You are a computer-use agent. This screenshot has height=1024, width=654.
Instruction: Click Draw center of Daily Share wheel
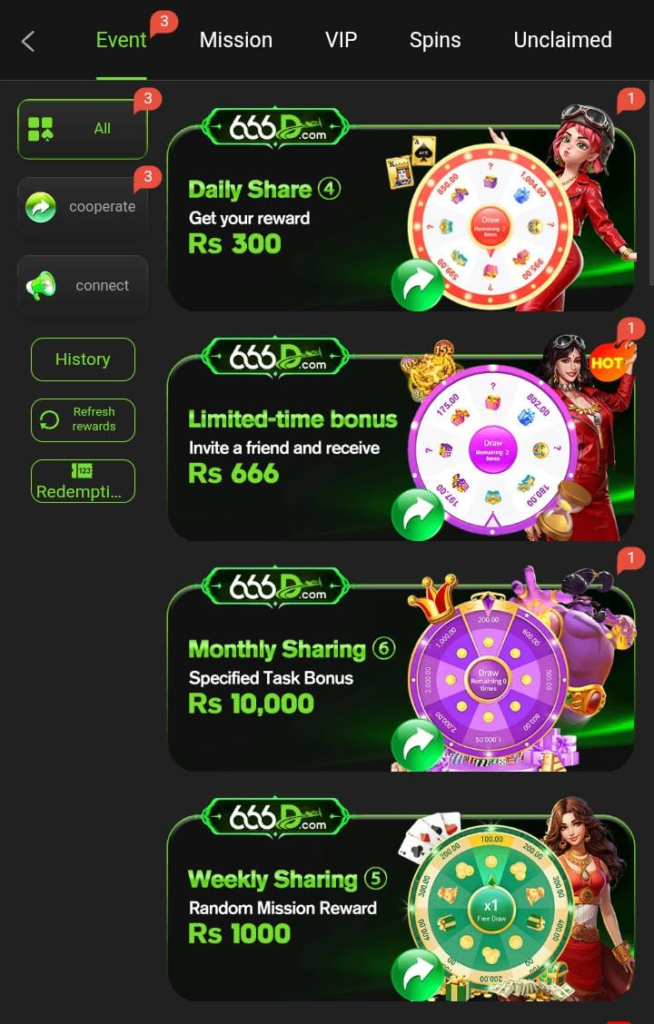pyautogui.click(x=490, y=226)
